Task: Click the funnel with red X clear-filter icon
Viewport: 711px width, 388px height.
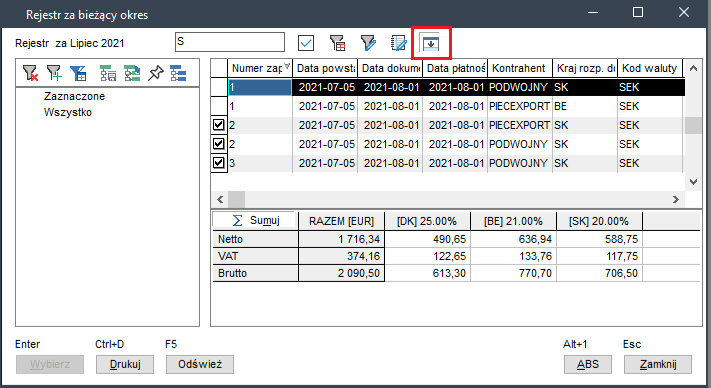Action: [x=30, y=73]
